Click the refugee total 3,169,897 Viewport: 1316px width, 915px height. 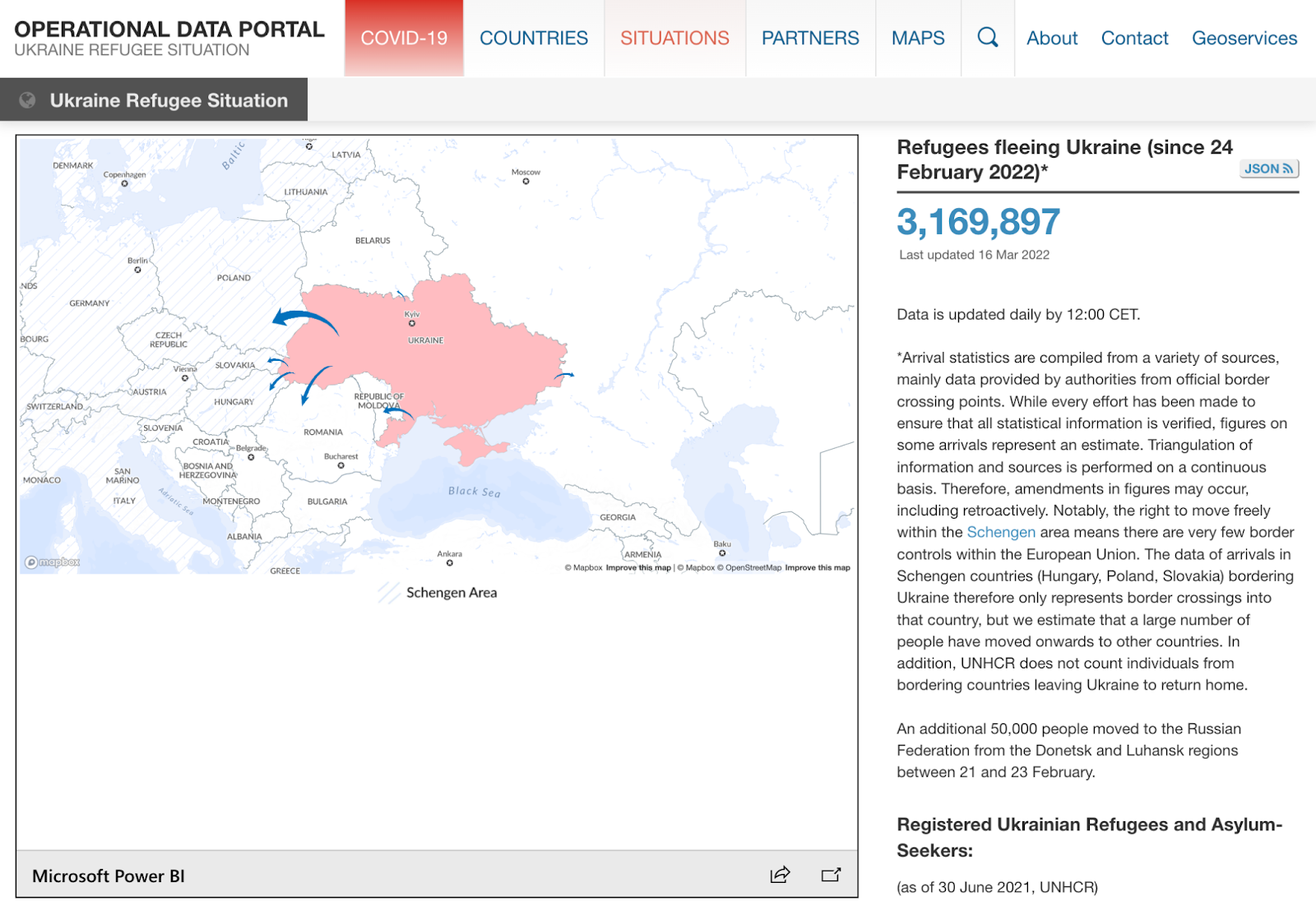click(978, 222)
